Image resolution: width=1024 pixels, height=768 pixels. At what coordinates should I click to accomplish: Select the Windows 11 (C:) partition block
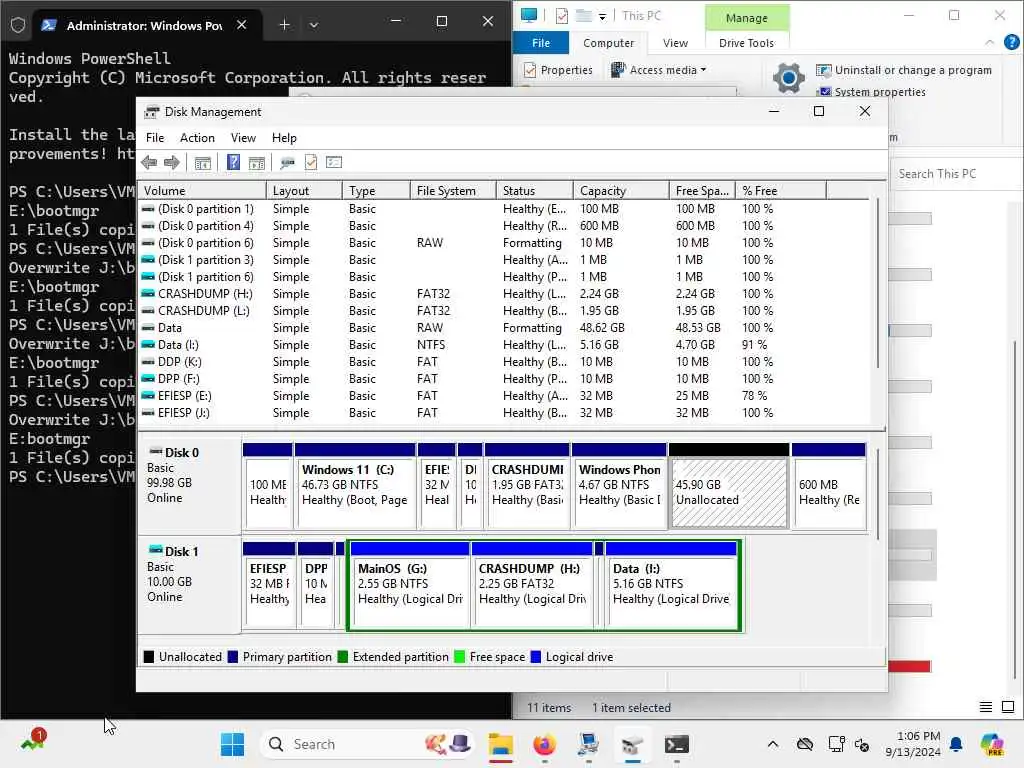pos(355,485)
